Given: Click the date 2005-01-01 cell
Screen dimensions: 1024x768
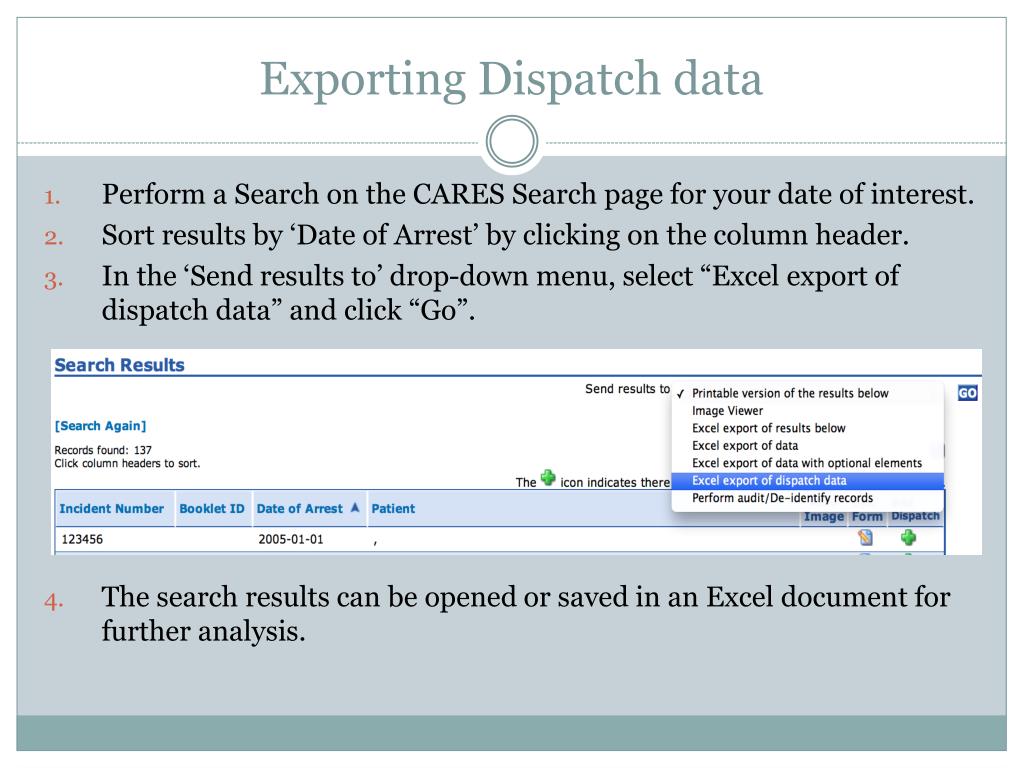Looking at the screenshot, I should [291, 539].
